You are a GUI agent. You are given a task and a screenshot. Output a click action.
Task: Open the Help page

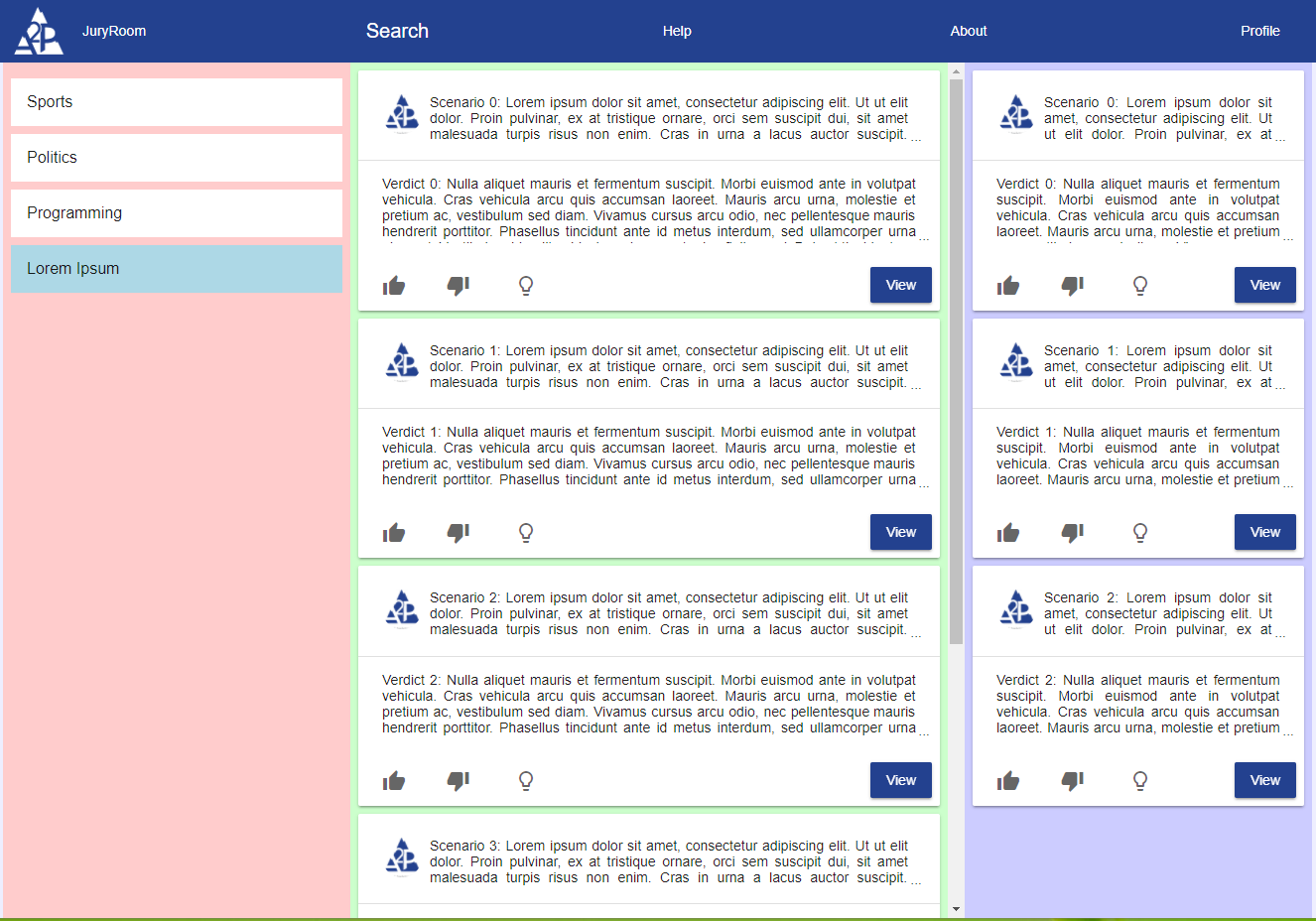click(677, 31)
